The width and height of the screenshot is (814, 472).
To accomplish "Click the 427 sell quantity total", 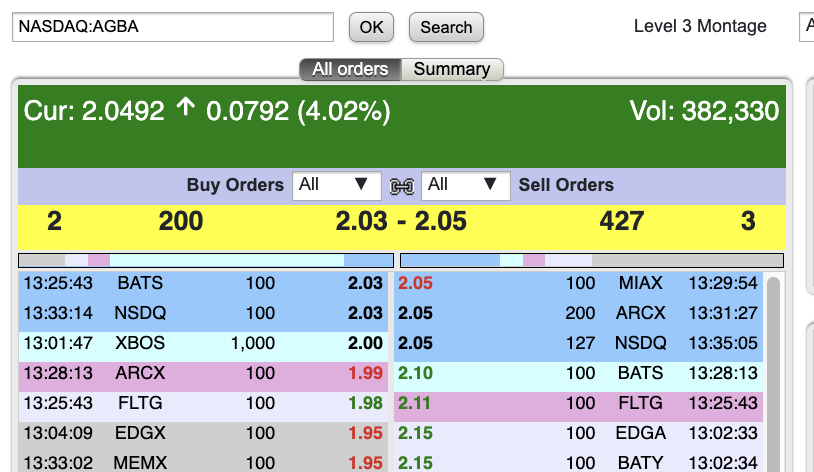I will 622,221.
